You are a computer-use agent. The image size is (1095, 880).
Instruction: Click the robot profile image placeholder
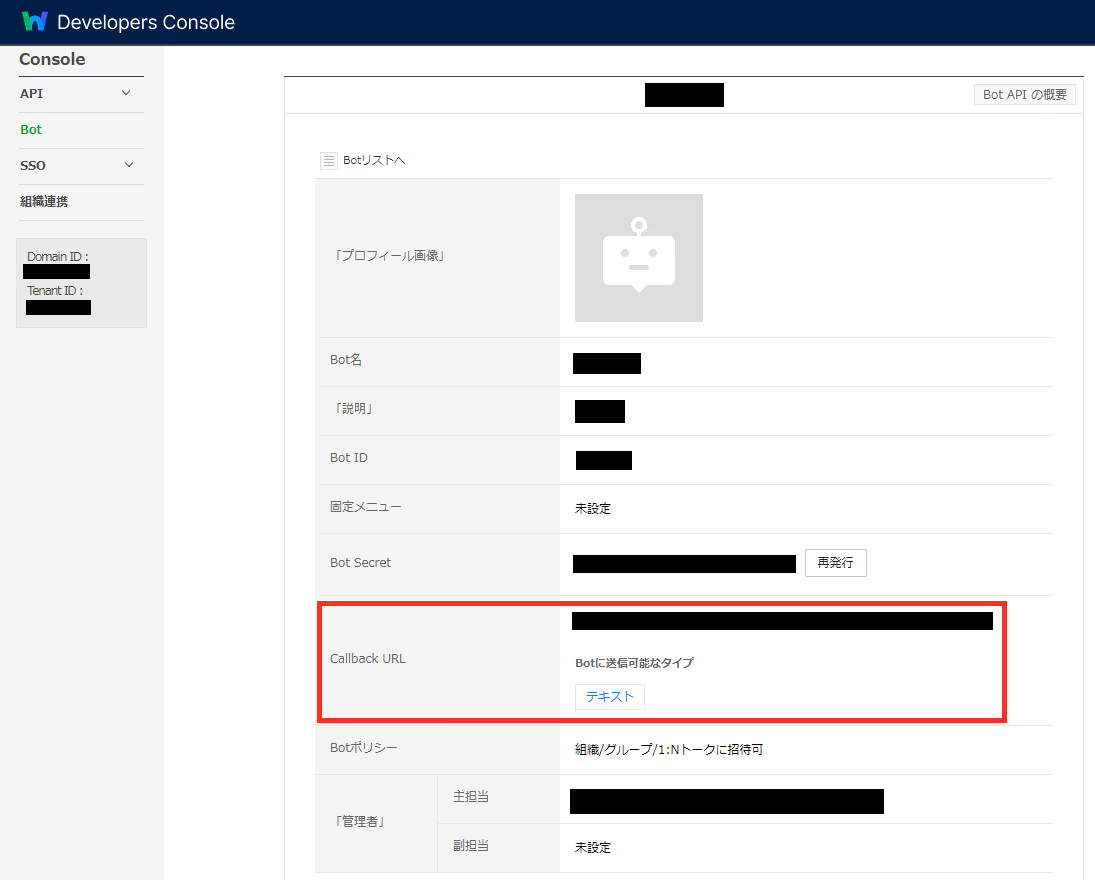coord(638,258)
